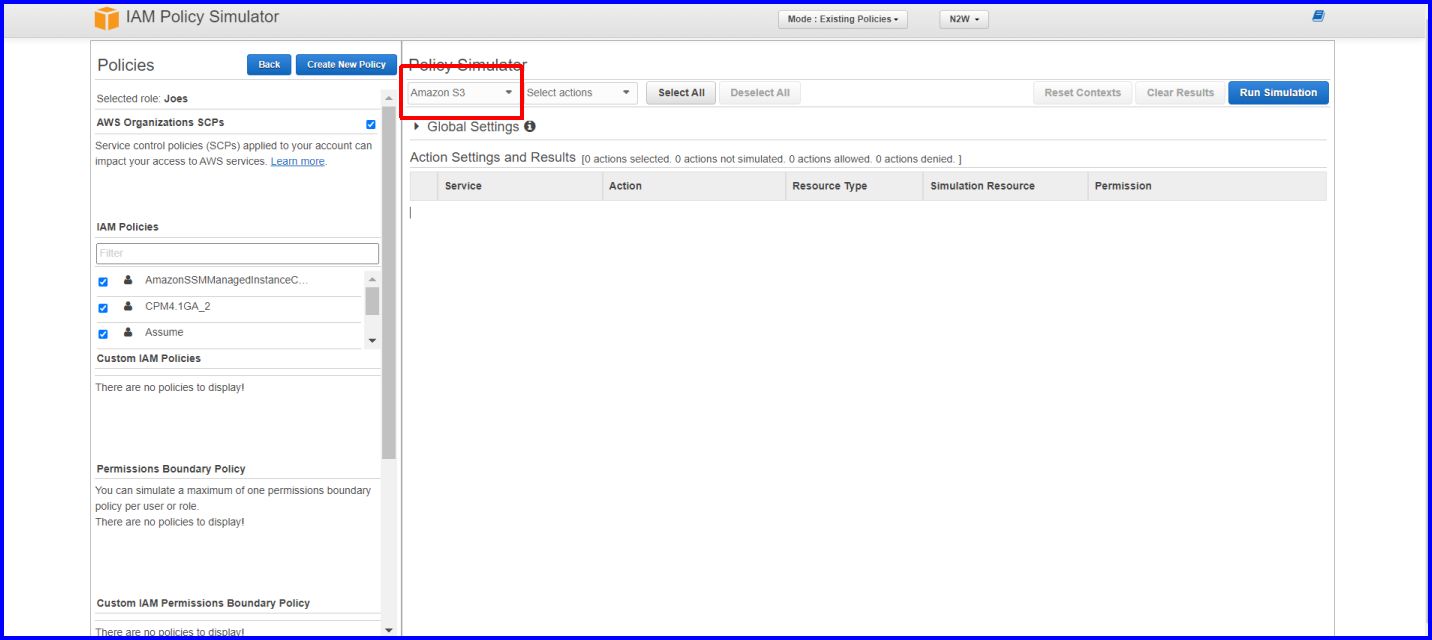Open the documentation book icon
This screenshot has width=1432, height=640.
[1318, 16]
